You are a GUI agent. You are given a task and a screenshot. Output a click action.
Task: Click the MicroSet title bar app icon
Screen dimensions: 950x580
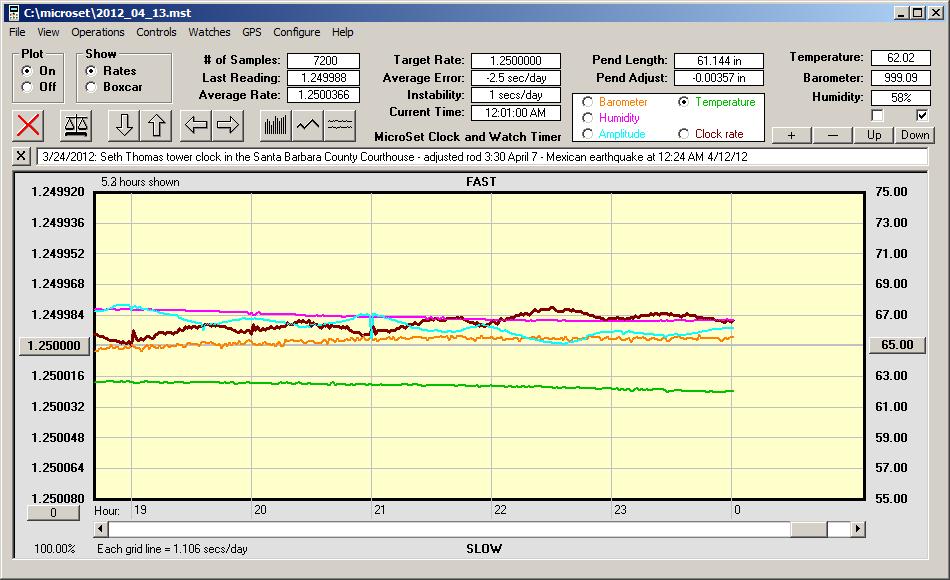[13, 13]
